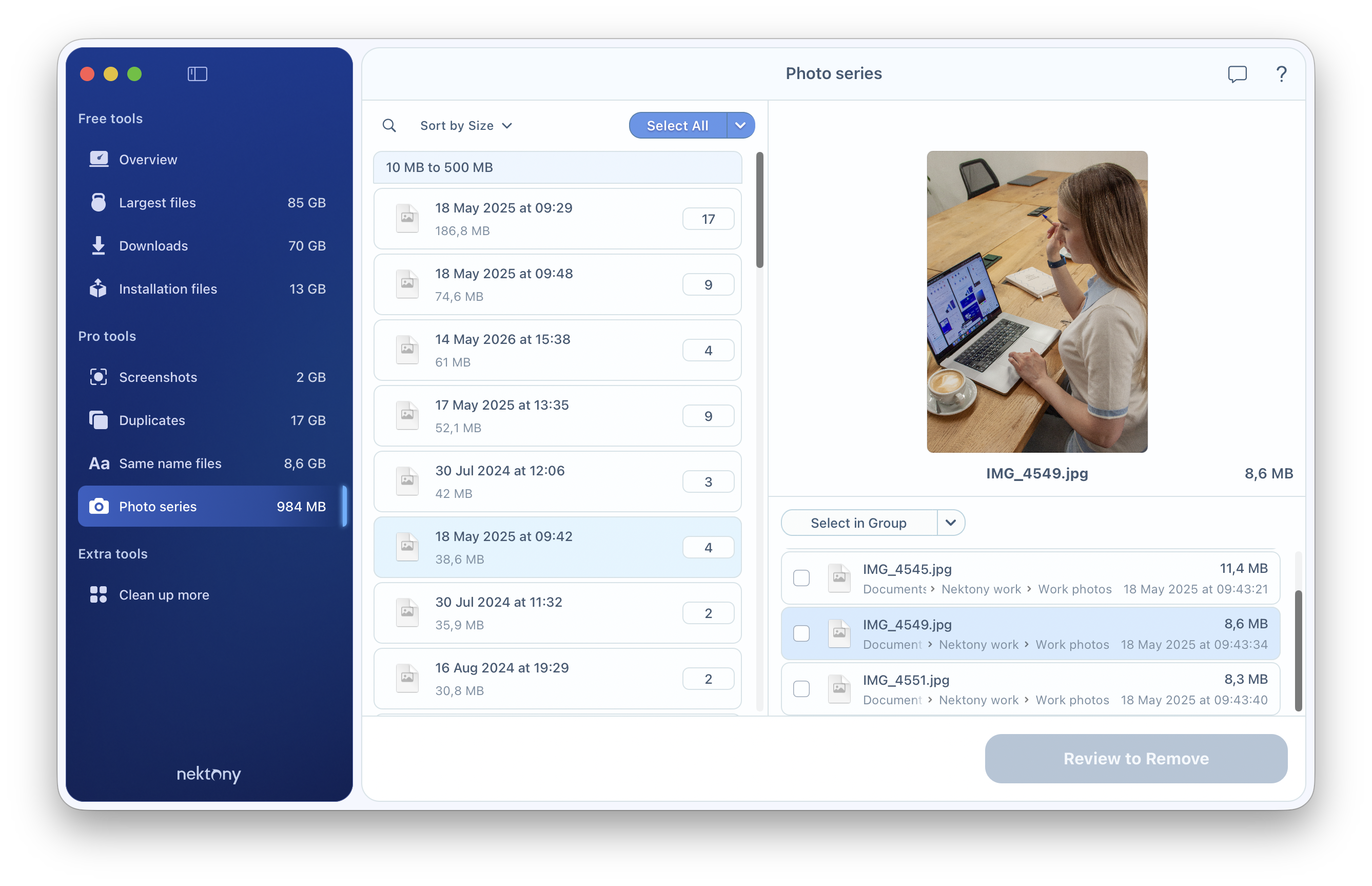Click the 3 count badge on 30 Jul 12:06 group
The image size is (1372, 886).
(708, 481)
